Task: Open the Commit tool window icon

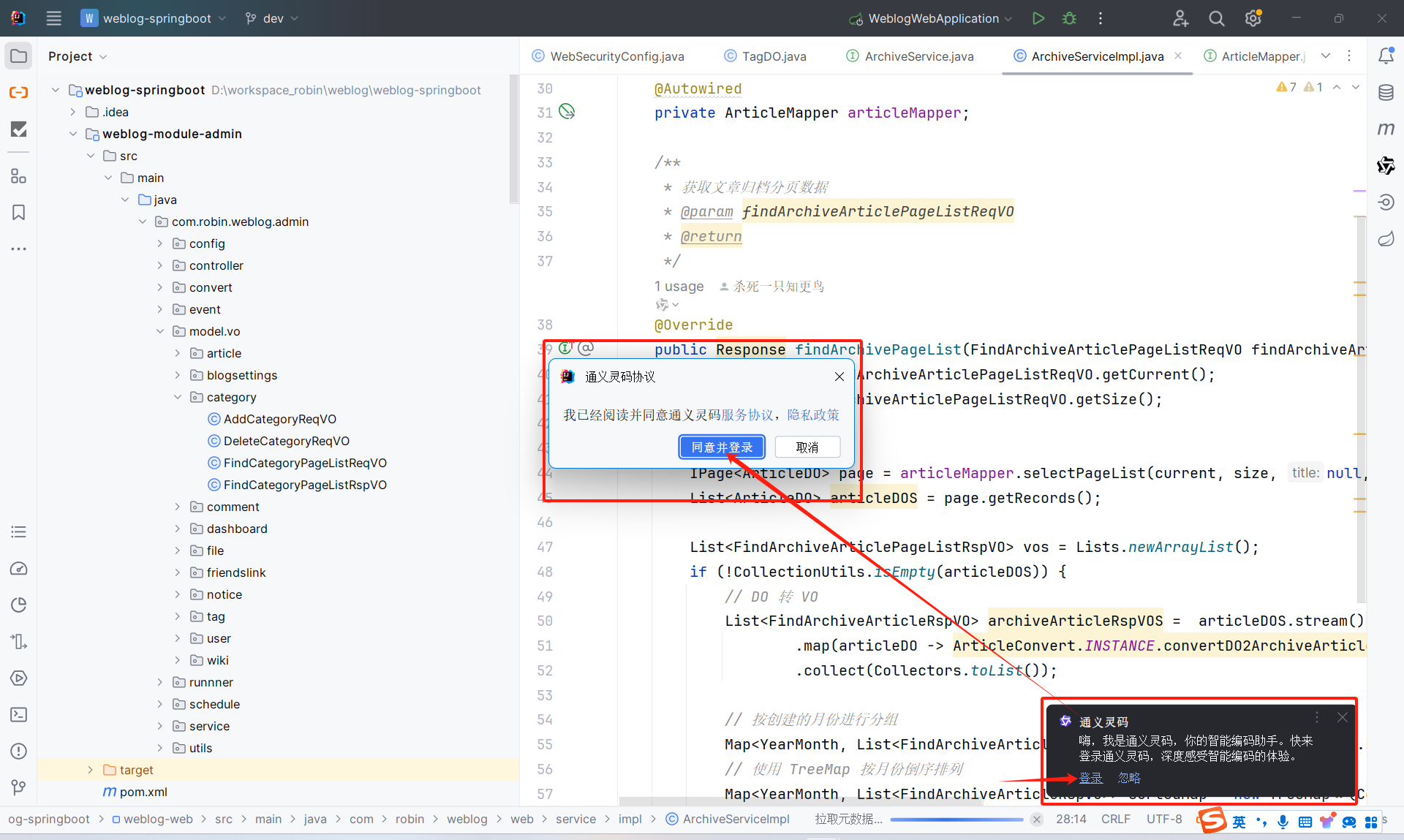Action: coord(19,129)
